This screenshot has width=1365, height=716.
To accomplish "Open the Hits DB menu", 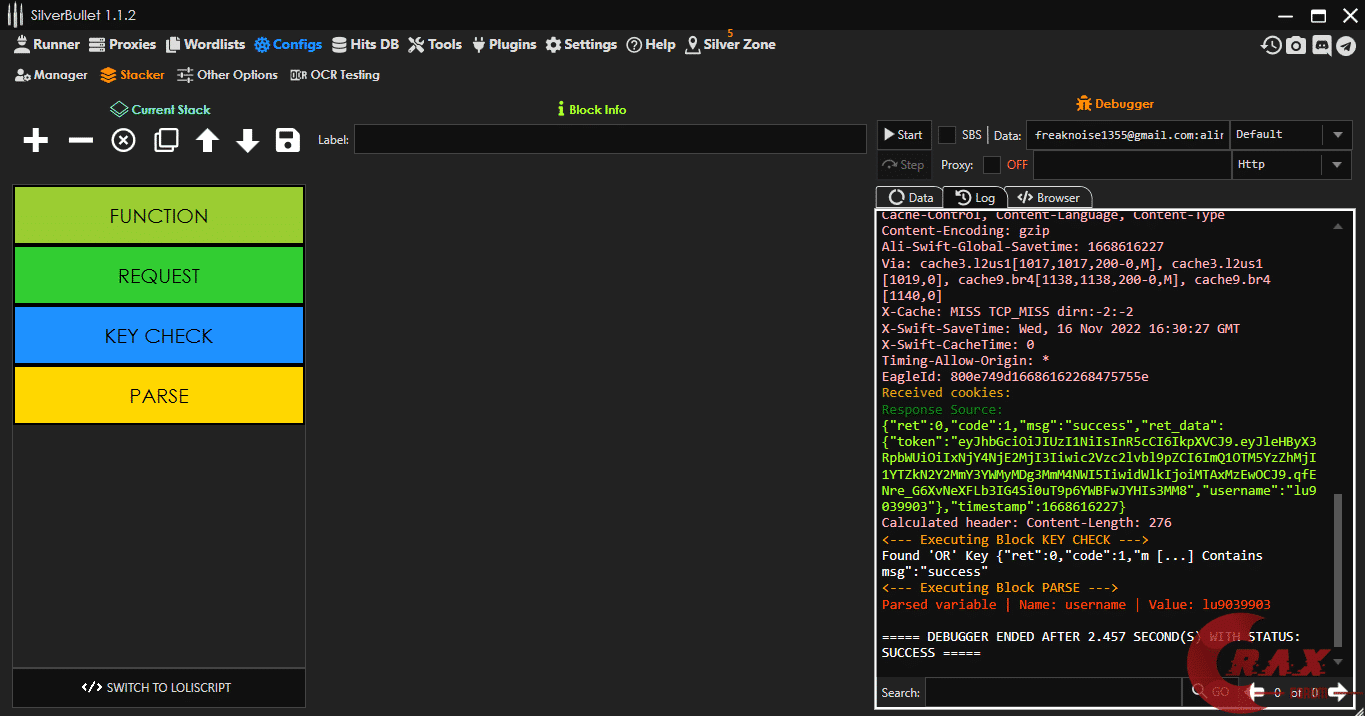I will click(365, 45).
